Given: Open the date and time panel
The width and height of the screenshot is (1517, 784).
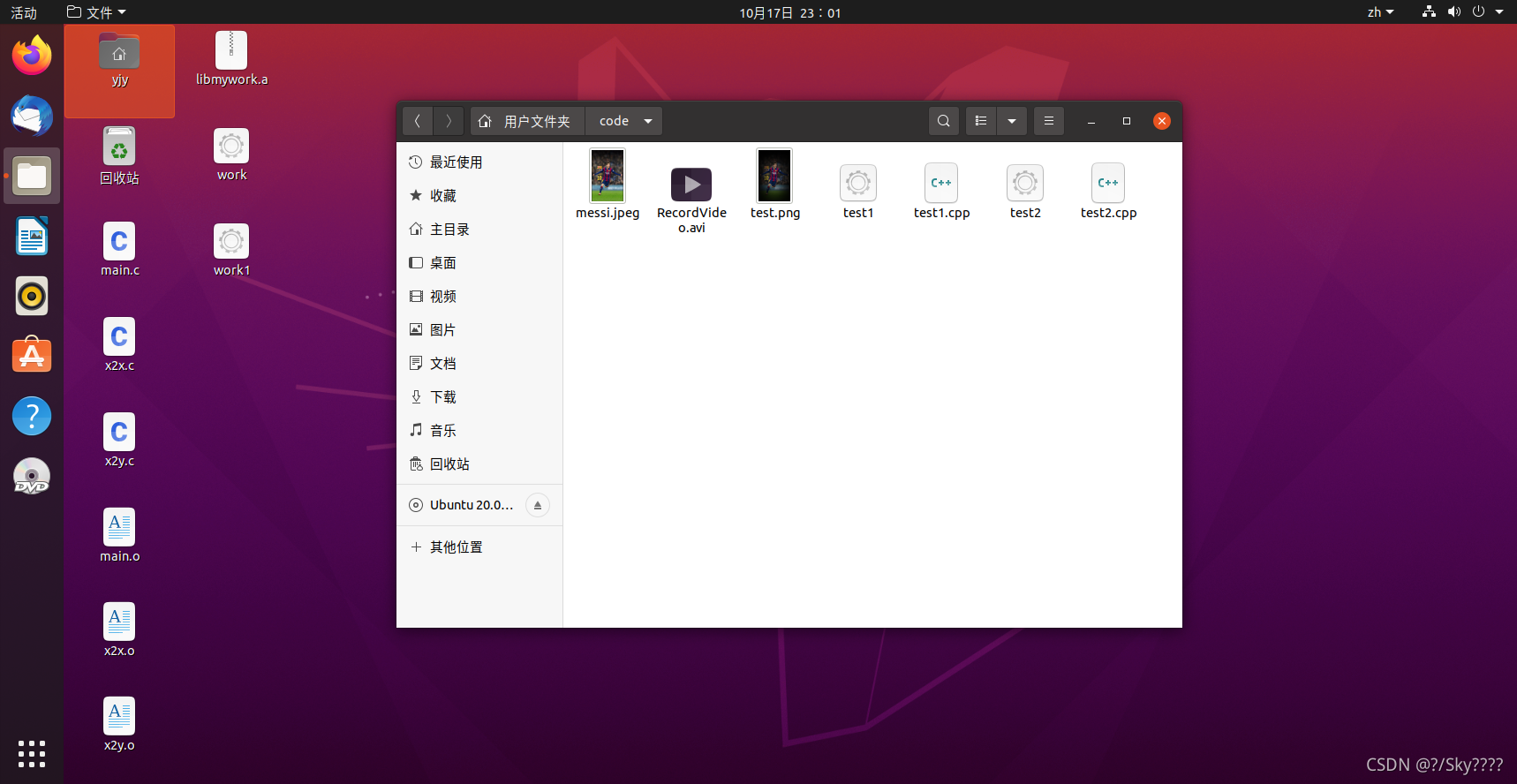Looking at the screenshot, I should 790,12.
